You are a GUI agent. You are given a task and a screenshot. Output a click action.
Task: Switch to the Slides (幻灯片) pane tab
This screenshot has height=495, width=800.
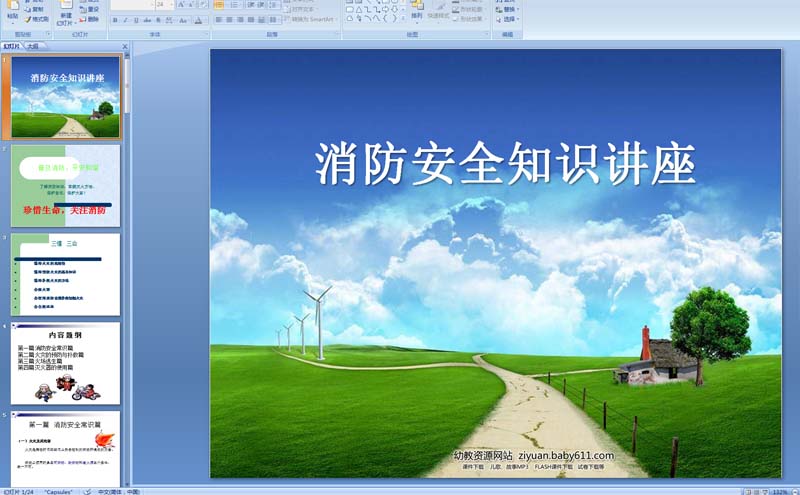[11, 46]
